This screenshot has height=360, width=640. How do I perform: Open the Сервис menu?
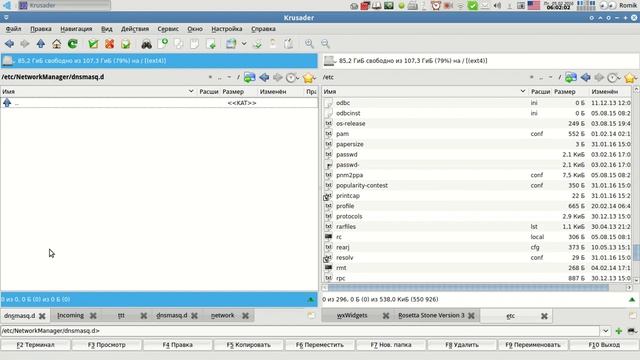(168, 29)
